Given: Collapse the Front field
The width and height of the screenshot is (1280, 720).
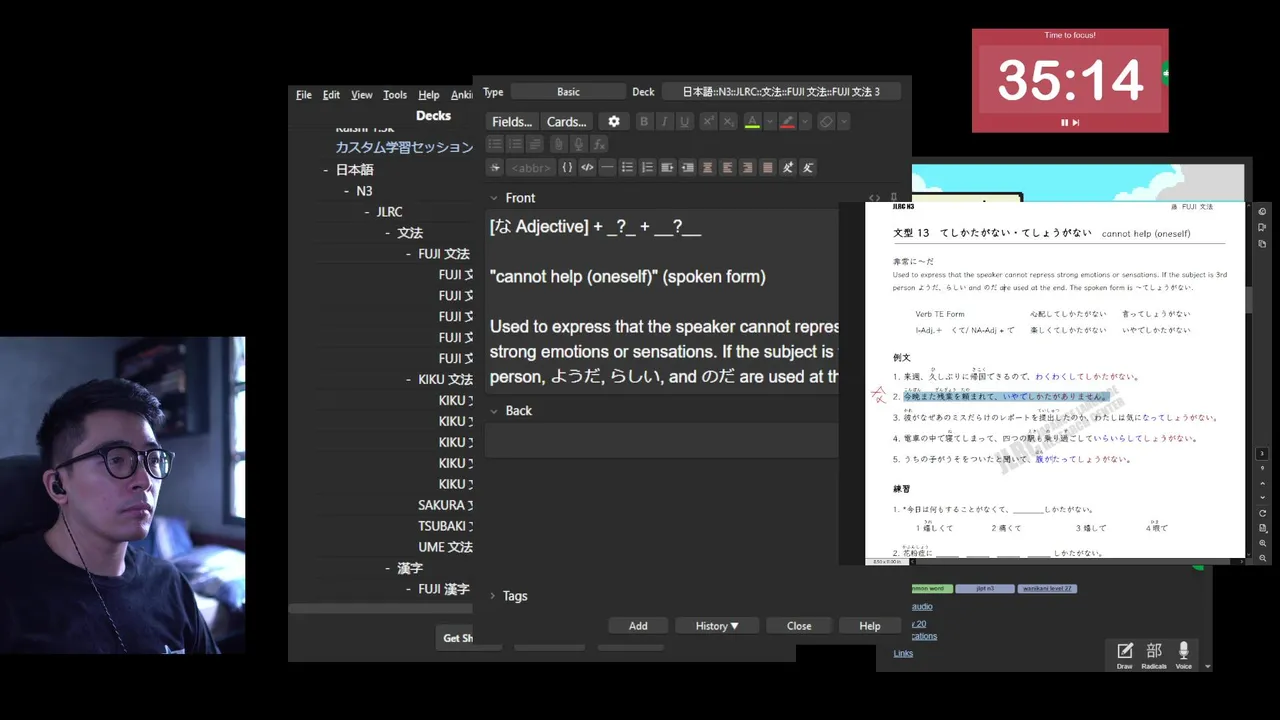Looking at the screenshot, I should 494,198.
